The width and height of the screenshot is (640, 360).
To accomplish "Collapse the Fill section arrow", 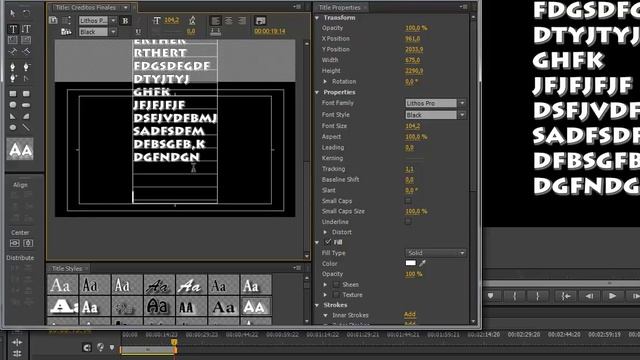I will pos(317,242).
